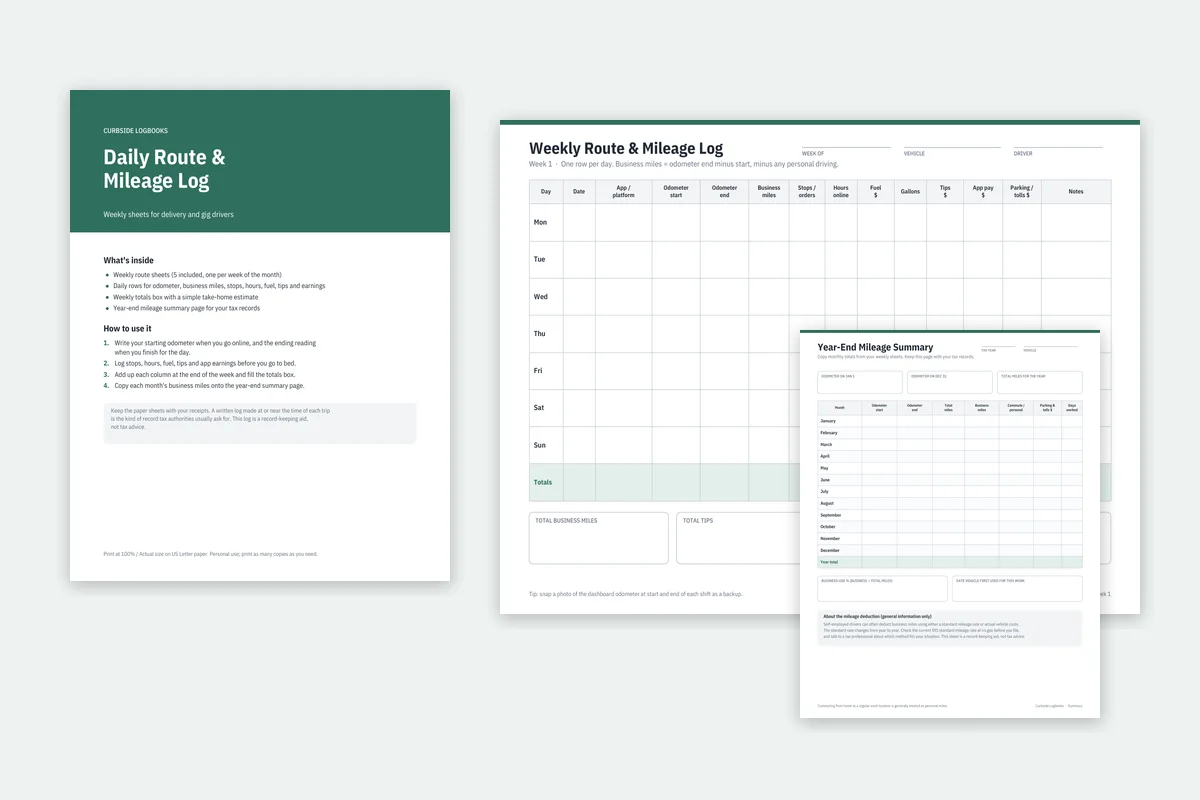
Task: Click the 'Wed' row label
Action: point(541,297)
